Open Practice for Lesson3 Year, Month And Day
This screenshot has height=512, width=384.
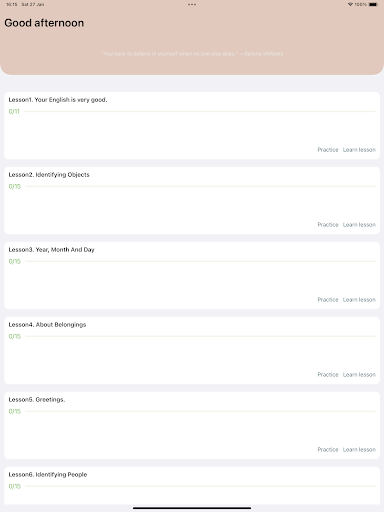328,300
